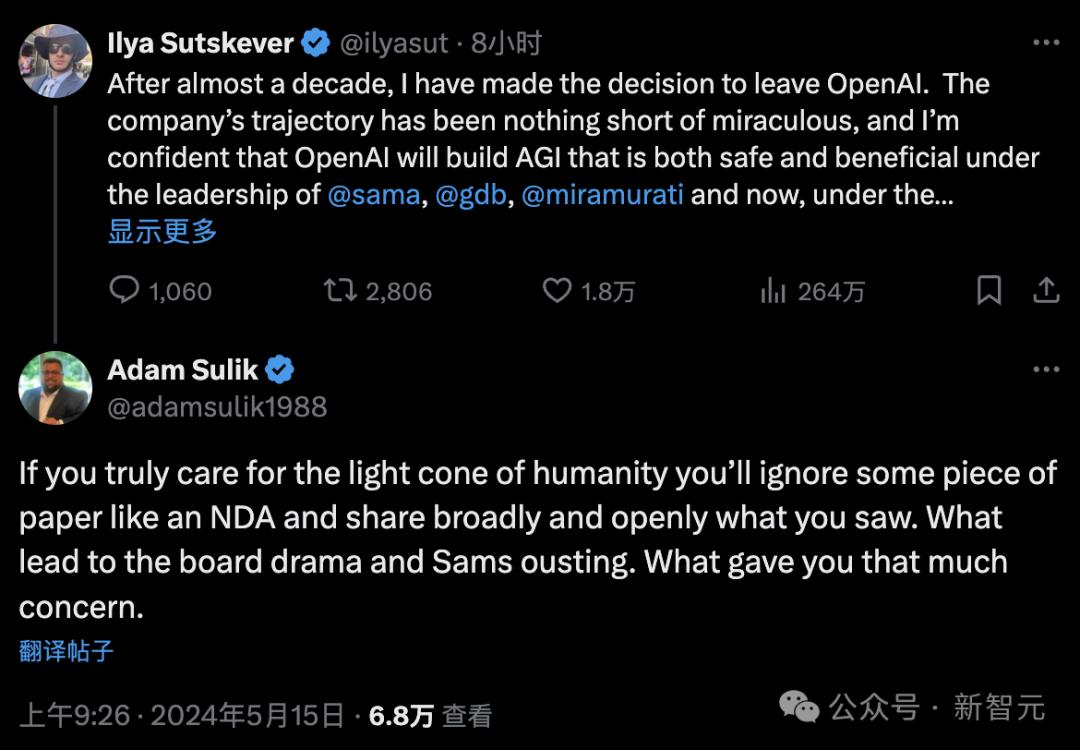Click the Ilya Sutskever display name

(x=200, y=44)
